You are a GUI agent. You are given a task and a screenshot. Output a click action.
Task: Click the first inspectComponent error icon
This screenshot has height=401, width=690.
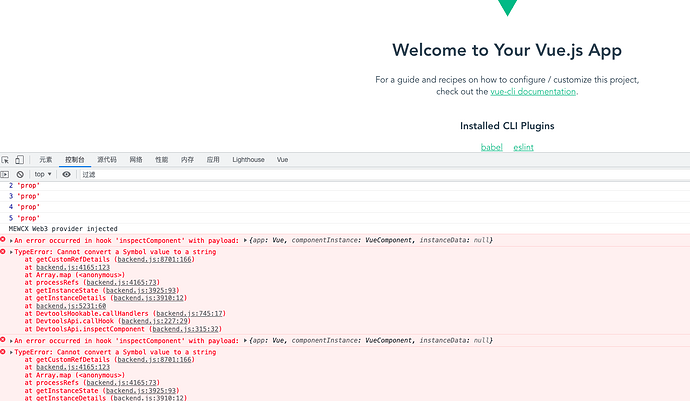(x=3, y=240)
